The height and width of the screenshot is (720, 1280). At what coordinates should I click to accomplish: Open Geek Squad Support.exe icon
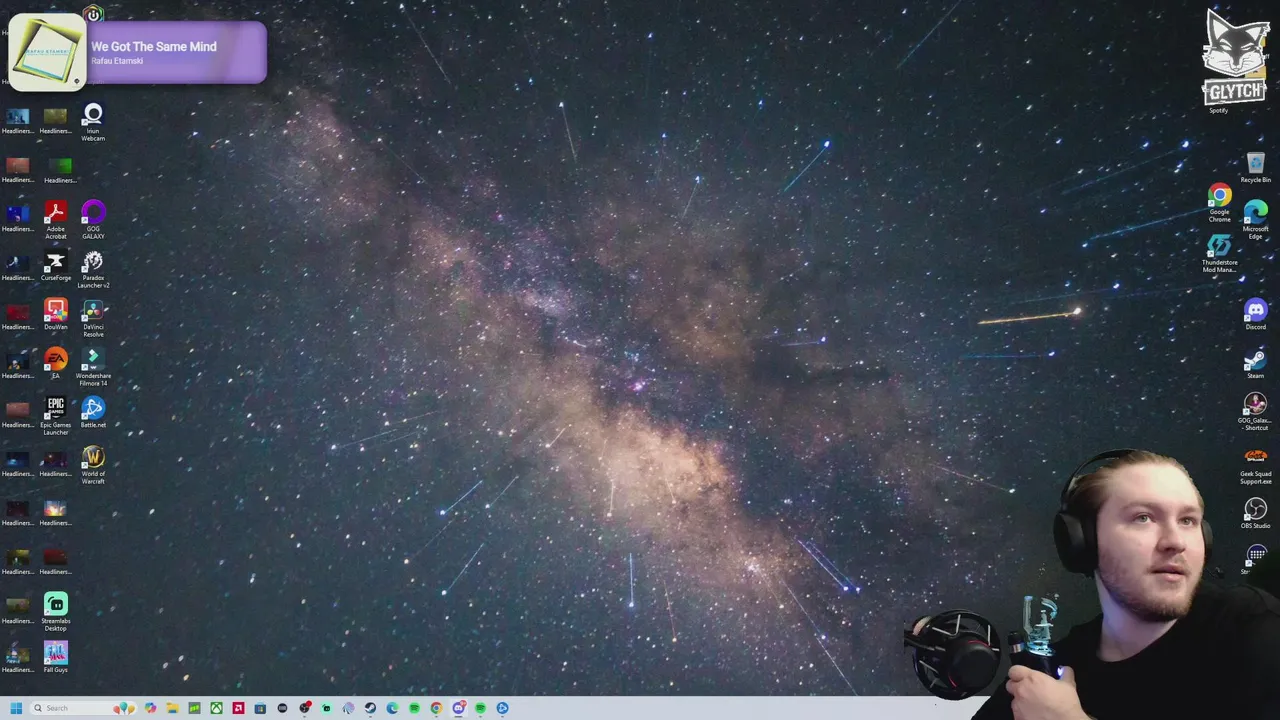click(x=1255, y=466)
